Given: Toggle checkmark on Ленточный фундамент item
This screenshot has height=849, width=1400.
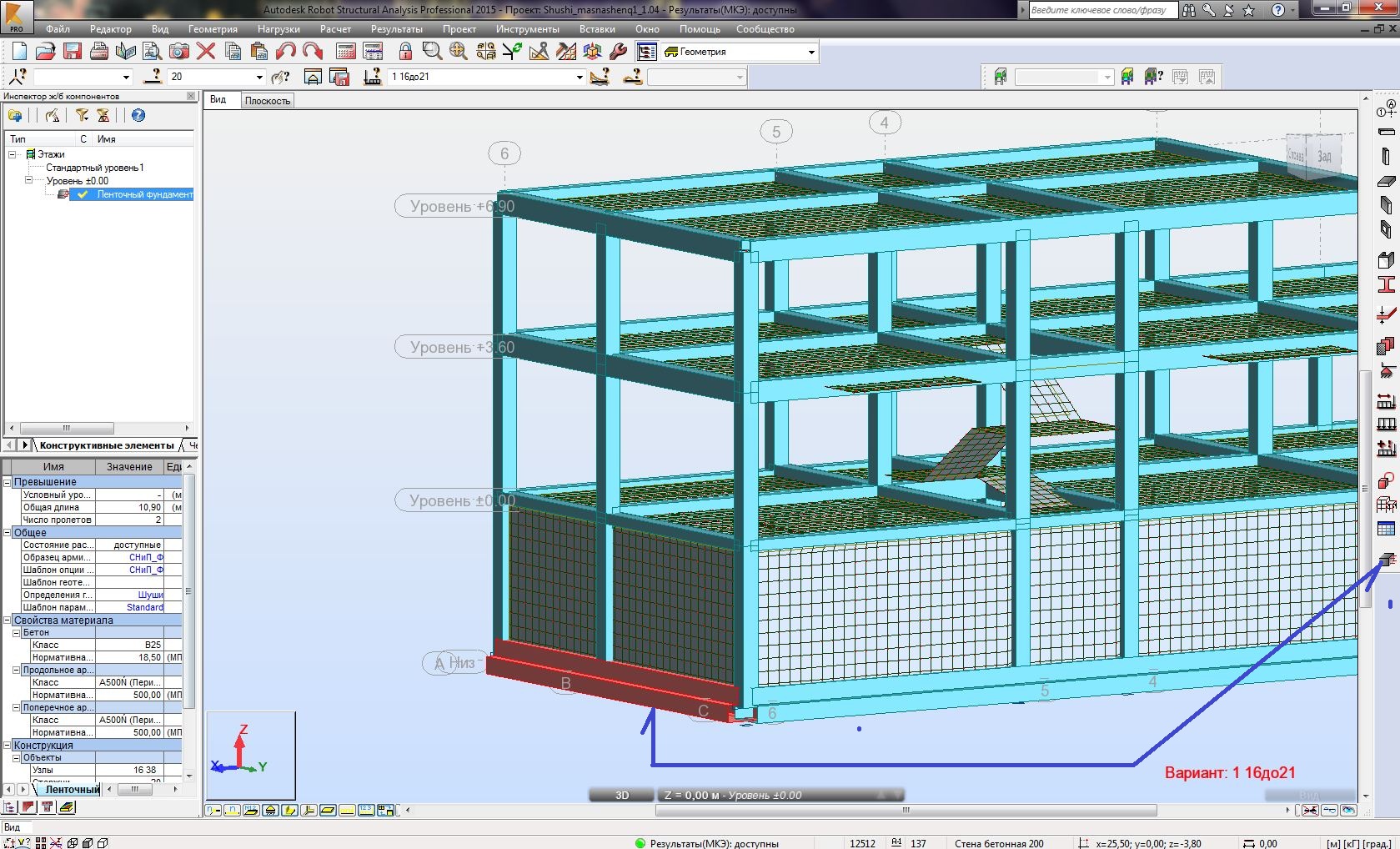Looking at the screenshot, I should [x=83, y=194].
